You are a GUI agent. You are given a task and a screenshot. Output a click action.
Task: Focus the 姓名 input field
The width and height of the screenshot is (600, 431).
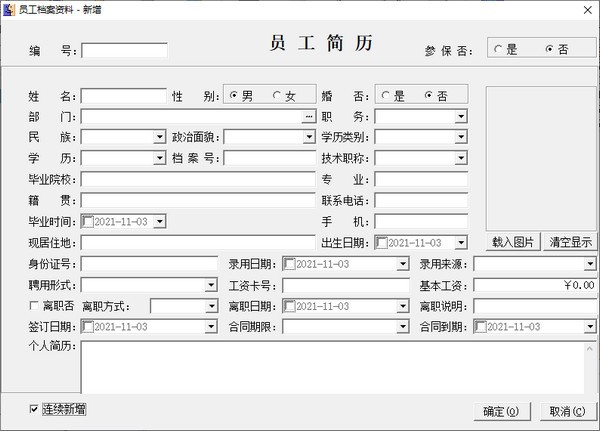[x=123, y=96]
